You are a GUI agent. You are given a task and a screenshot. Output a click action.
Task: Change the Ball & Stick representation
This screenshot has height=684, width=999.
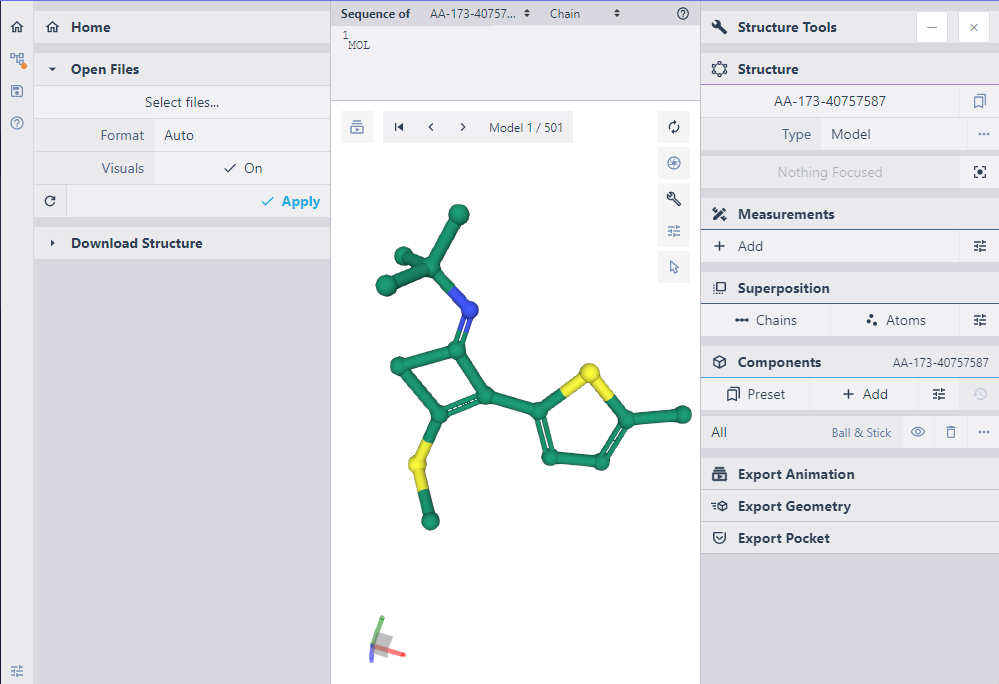(x=861, y=433)
